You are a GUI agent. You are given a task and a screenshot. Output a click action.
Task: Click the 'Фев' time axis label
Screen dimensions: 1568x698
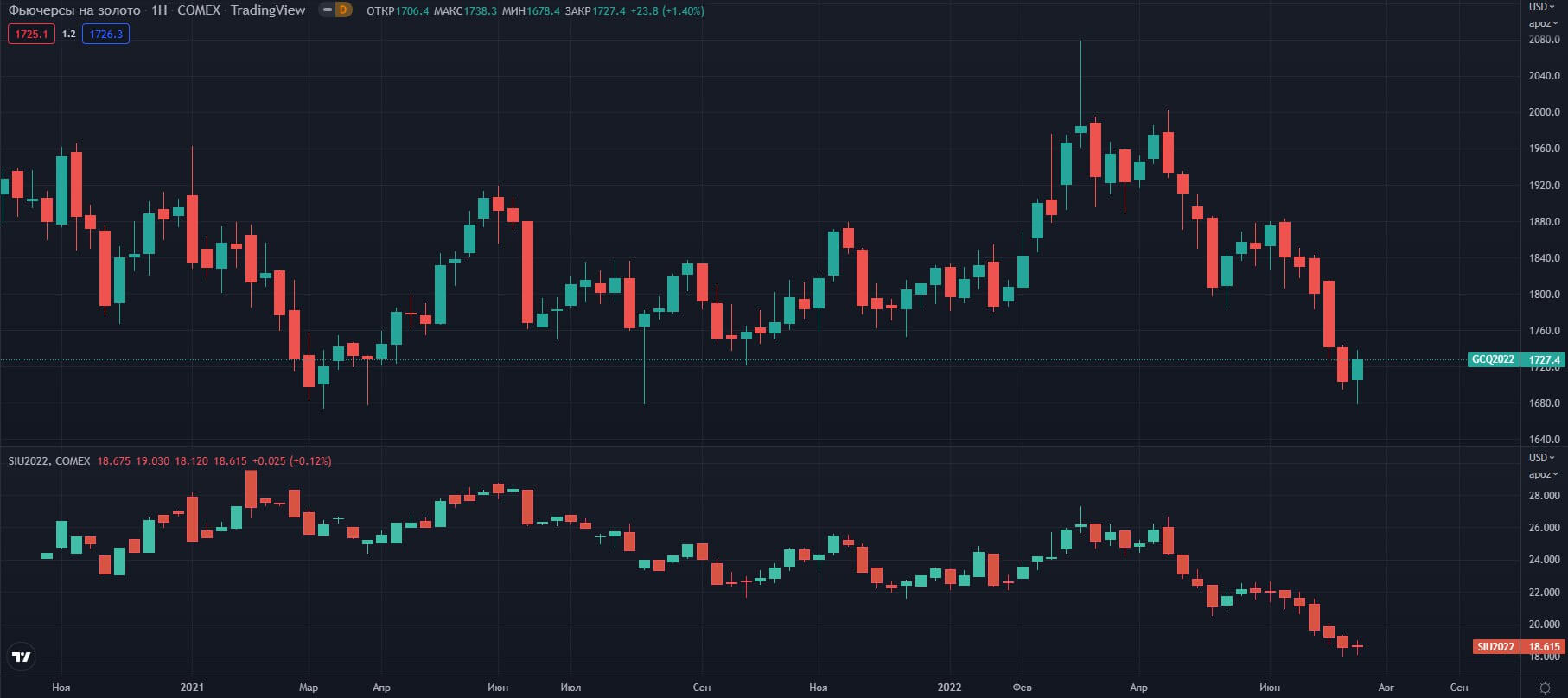click(1022, 688)
